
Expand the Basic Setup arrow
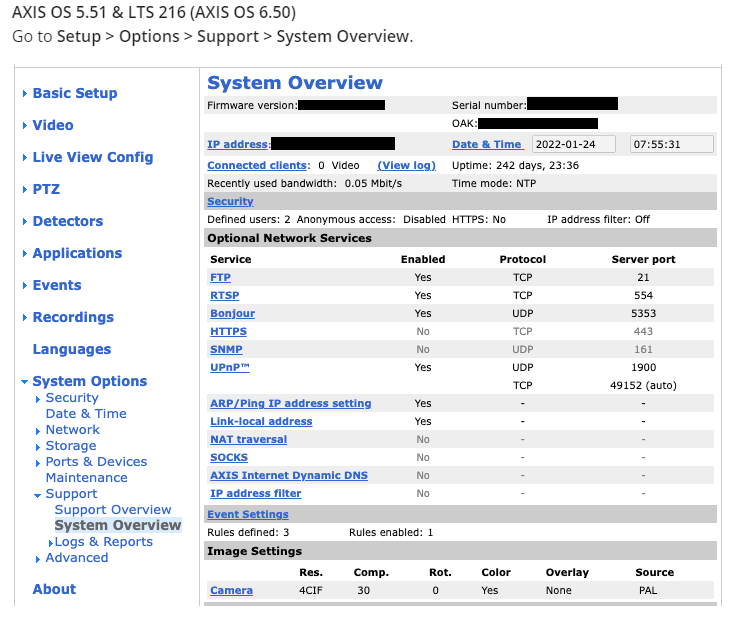[x=25, y=94]
